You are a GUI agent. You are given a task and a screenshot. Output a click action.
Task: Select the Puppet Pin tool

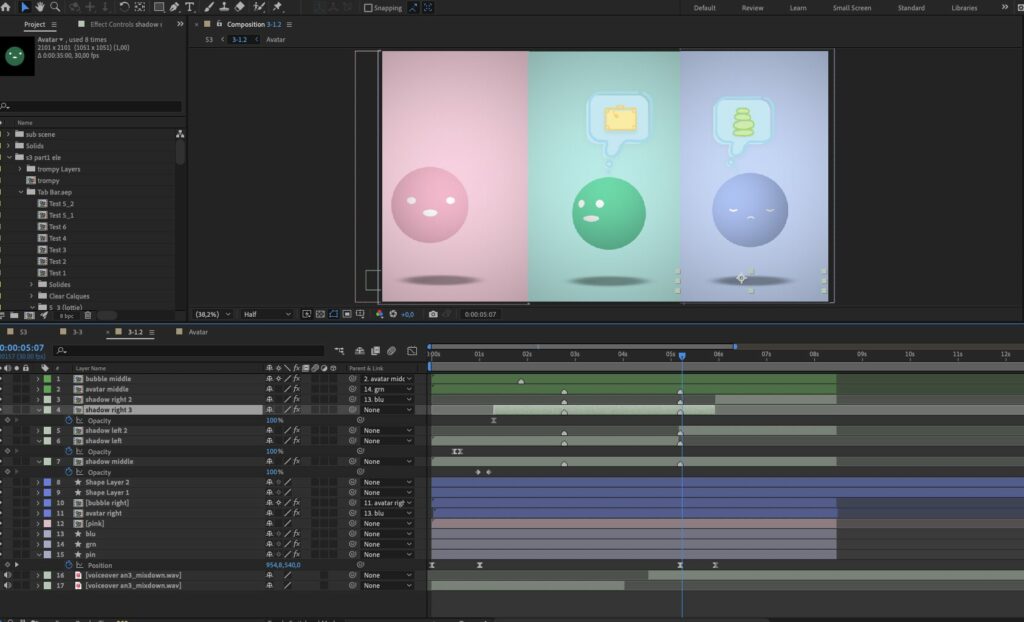pos(277,7)
